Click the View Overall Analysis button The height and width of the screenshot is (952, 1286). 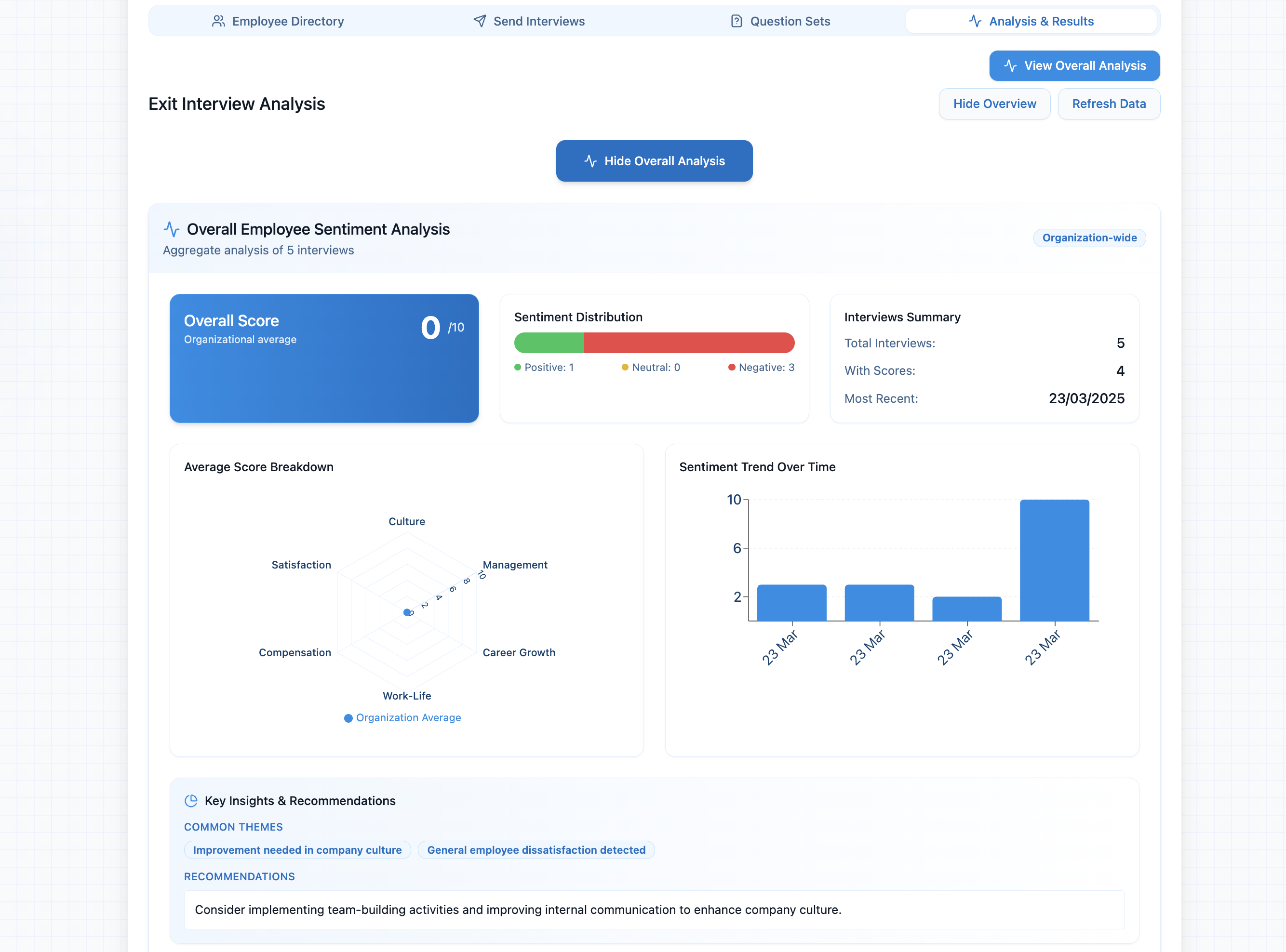(x=1074, y=66)
